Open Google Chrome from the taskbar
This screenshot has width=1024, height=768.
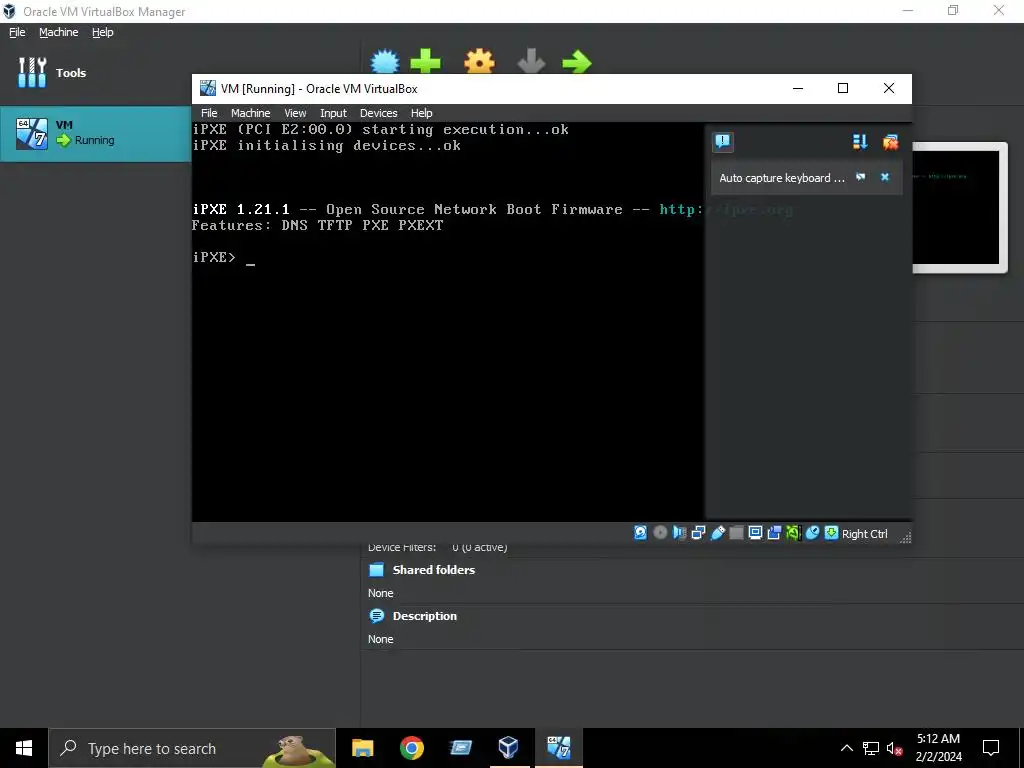(x=411, y=748)
